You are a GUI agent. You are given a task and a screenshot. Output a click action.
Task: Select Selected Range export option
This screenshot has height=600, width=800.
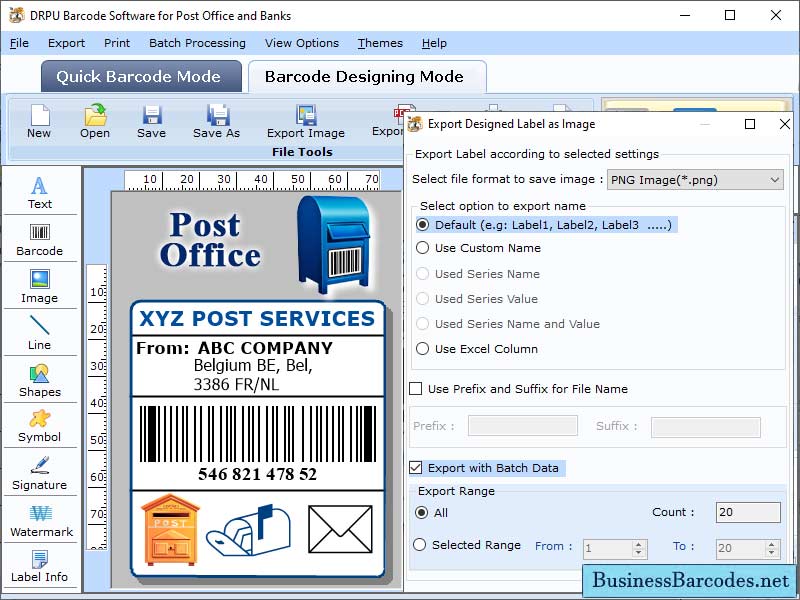[423, 547]
